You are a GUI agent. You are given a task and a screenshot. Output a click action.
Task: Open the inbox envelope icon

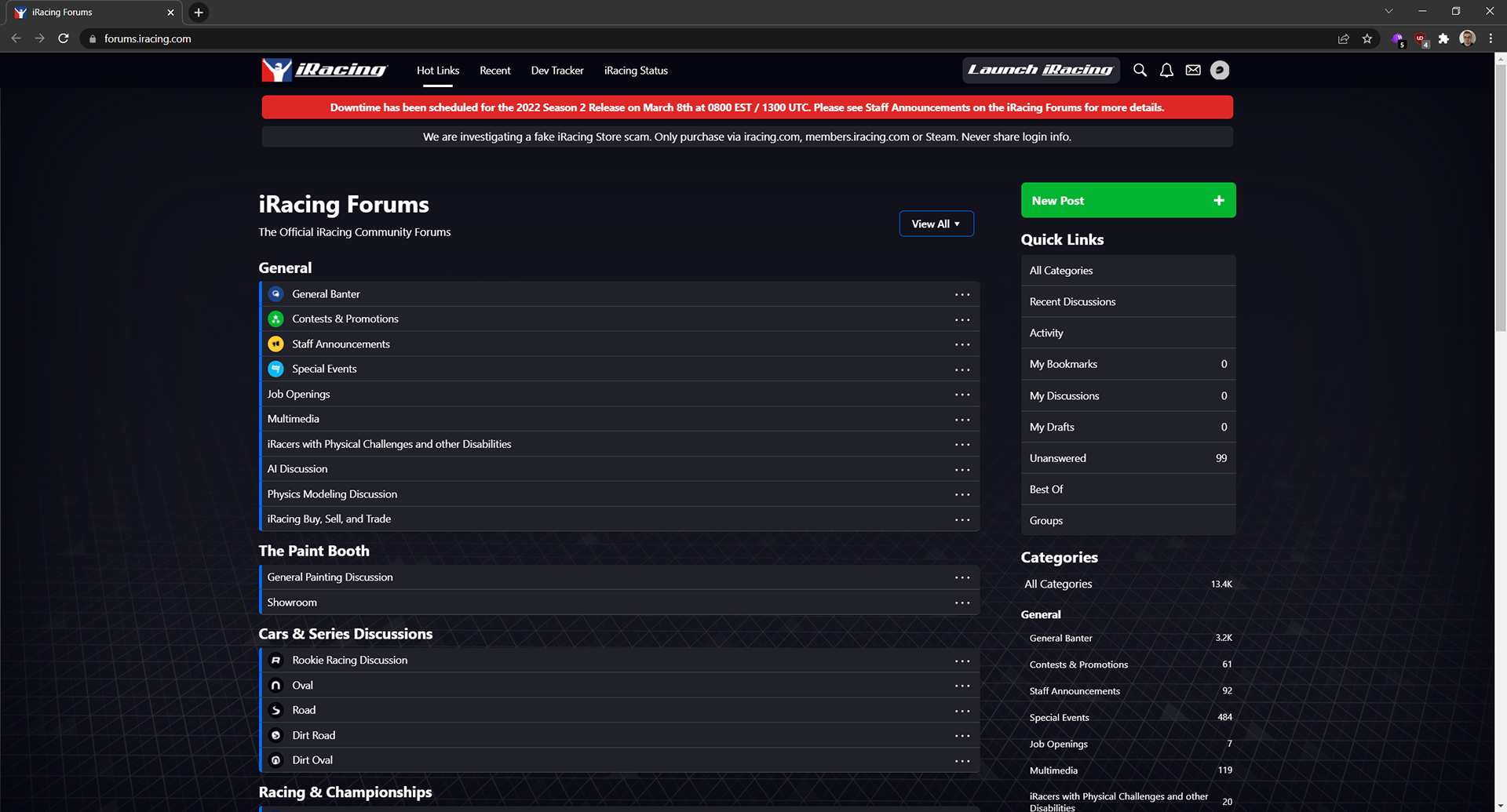coord(1193,70)
